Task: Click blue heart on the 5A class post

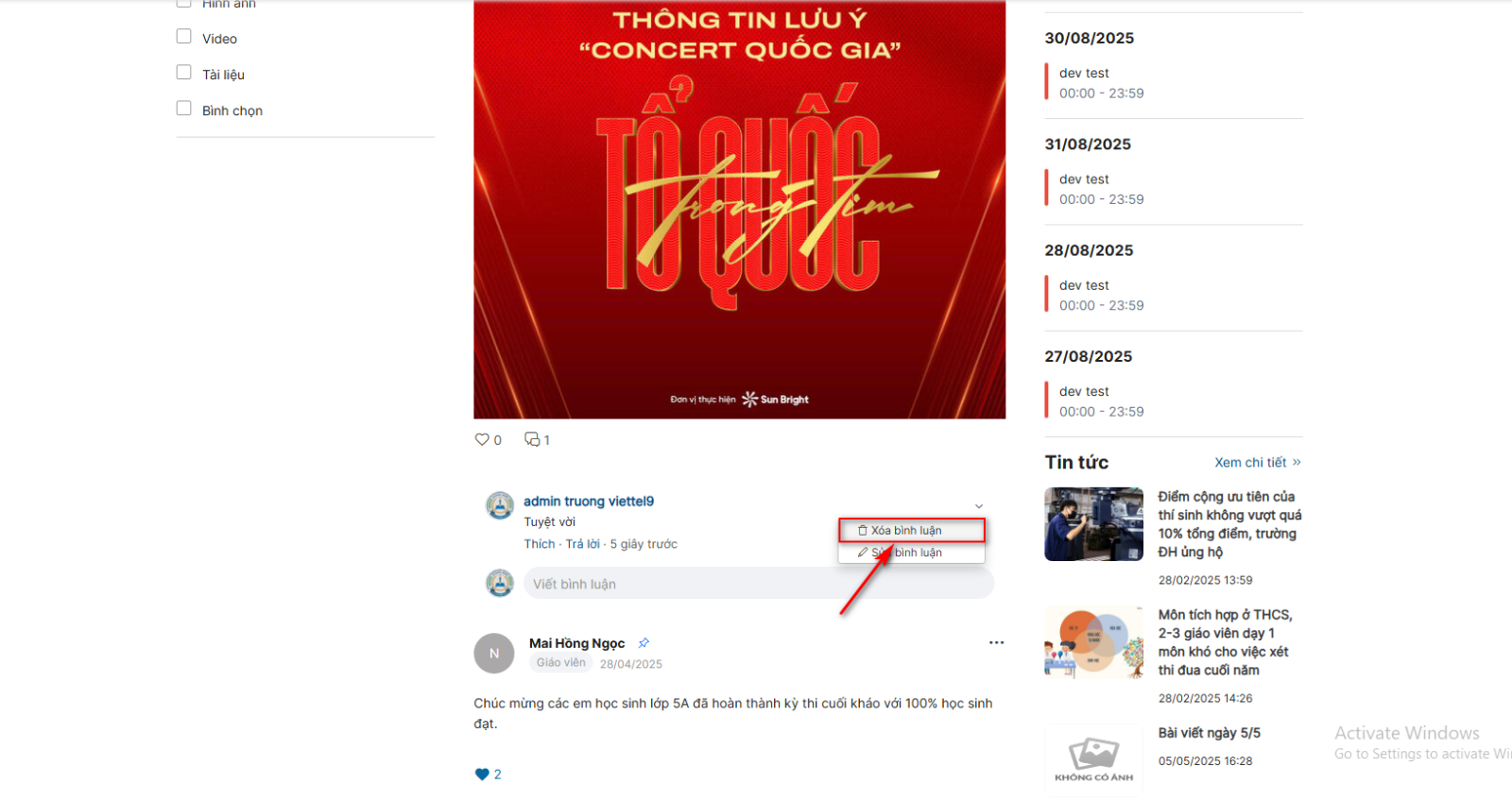Action: 482,775
